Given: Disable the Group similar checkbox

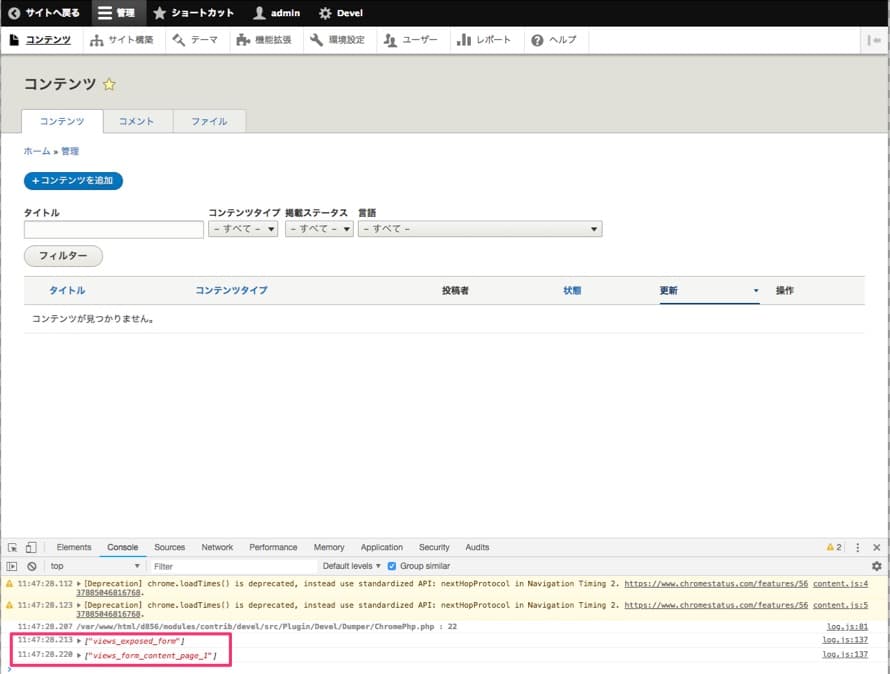Looking at the screenshot, I should (x=390, y=565).
